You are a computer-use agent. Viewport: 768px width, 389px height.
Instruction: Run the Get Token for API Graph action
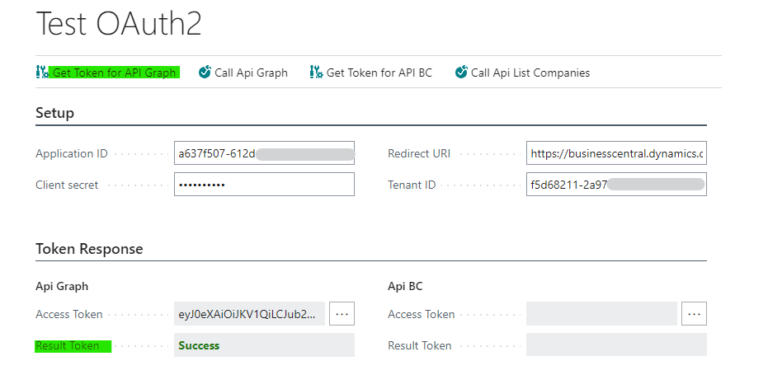(114, 73)
